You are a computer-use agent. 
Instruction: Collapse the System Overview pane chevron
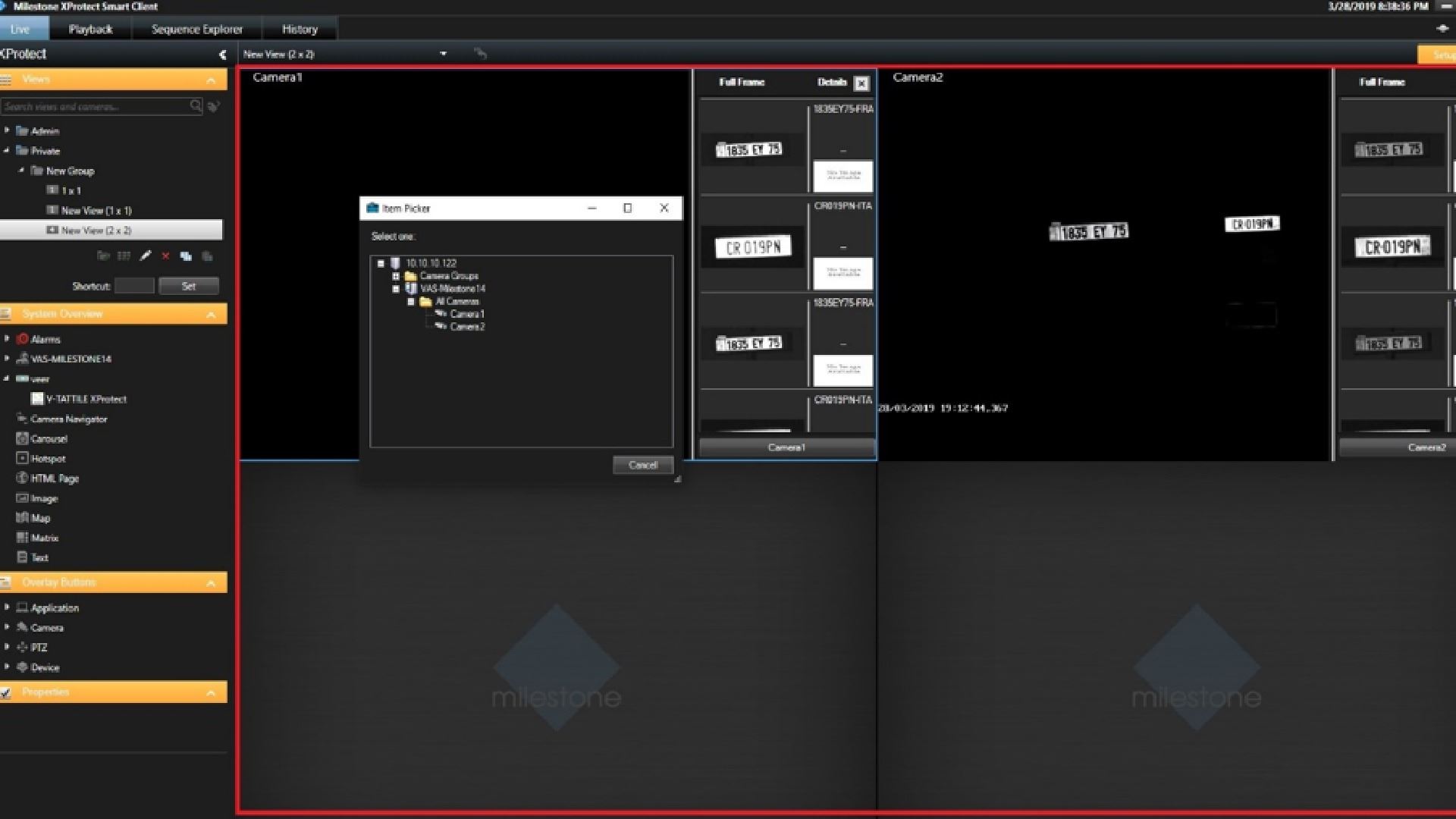[x=211, y=314]
